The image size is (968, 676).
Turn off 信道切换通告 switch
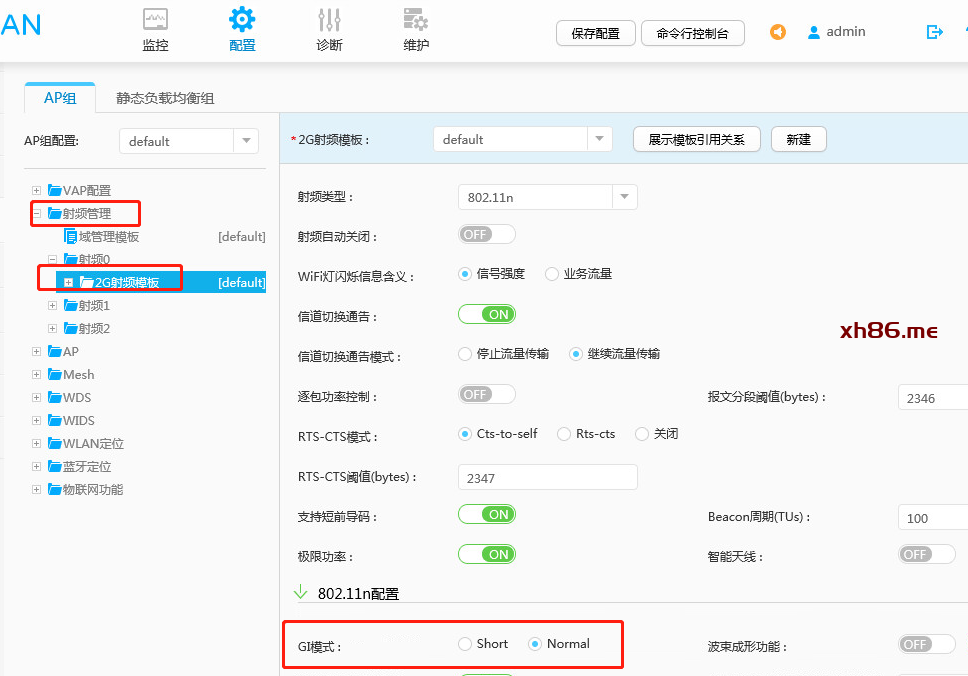(x=486, y=314)
